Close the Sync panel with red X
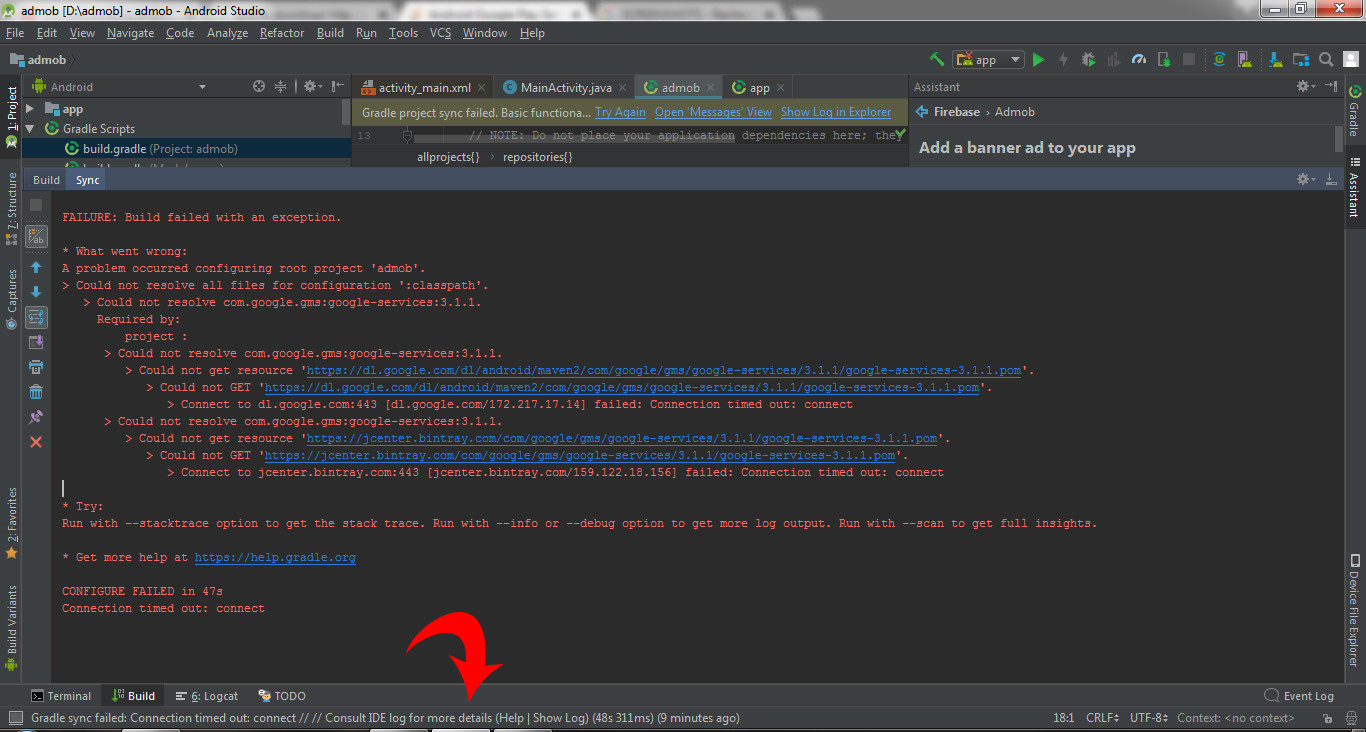 pyautogui.click(x=36, y=442)
